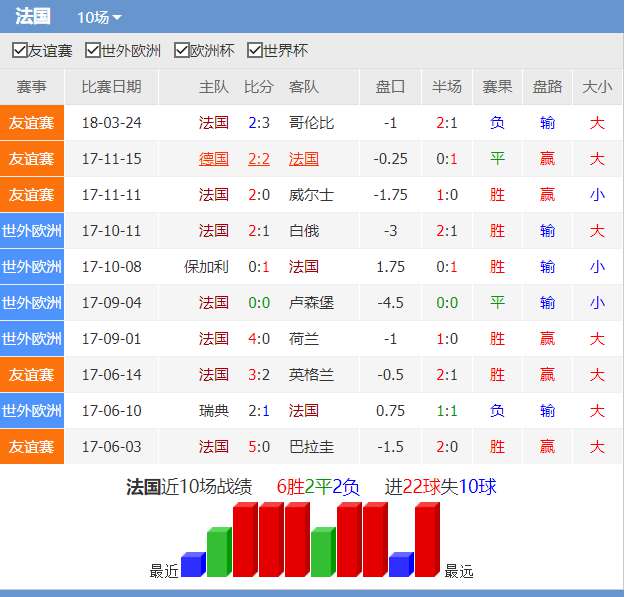Disable the 世界杯 checkbox filter
This screenshot has height=597, width=625.
pos(255,51)
